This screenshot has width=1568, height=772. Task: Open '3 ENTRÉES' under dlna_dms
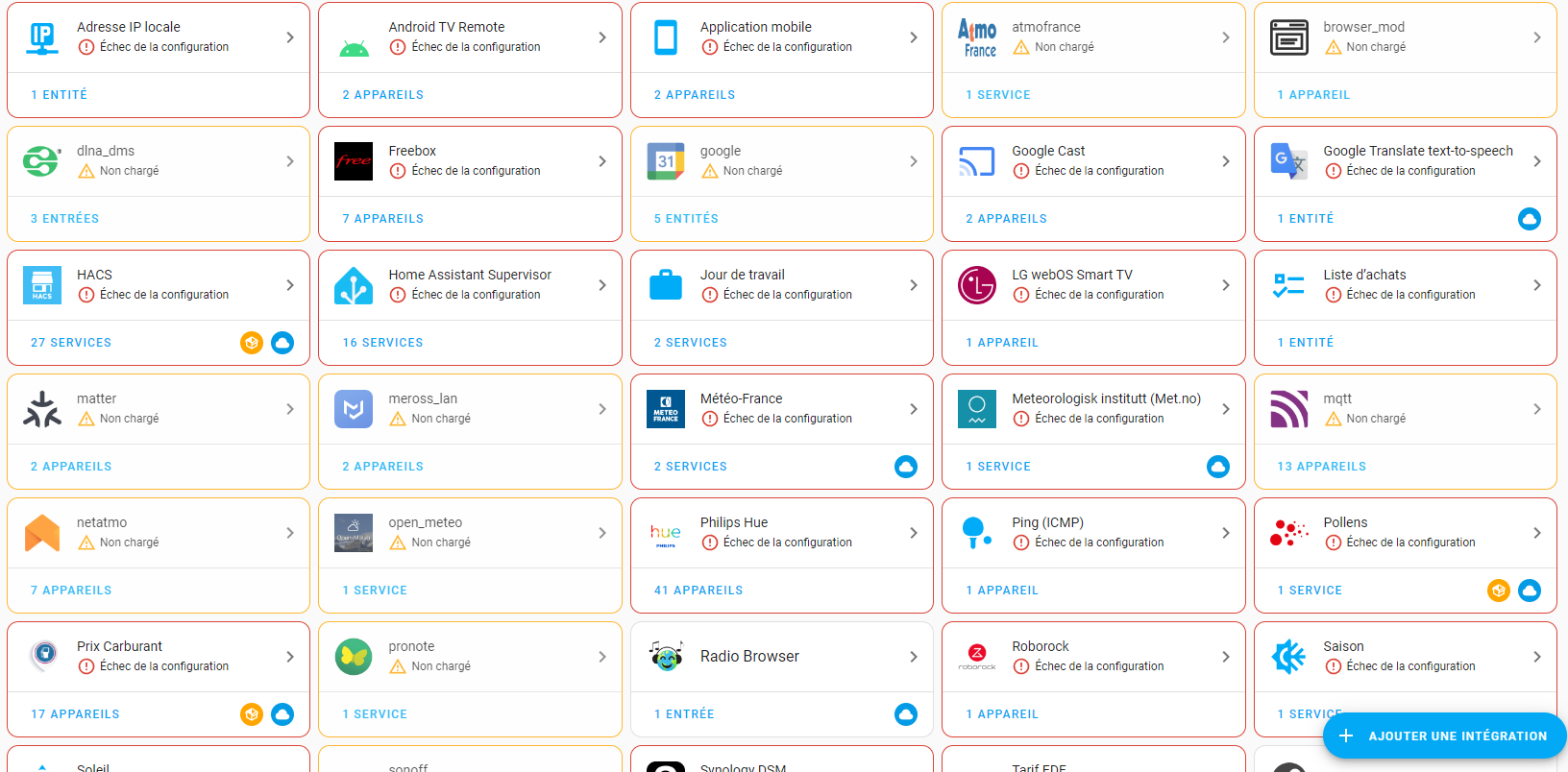tap(64, 219)
